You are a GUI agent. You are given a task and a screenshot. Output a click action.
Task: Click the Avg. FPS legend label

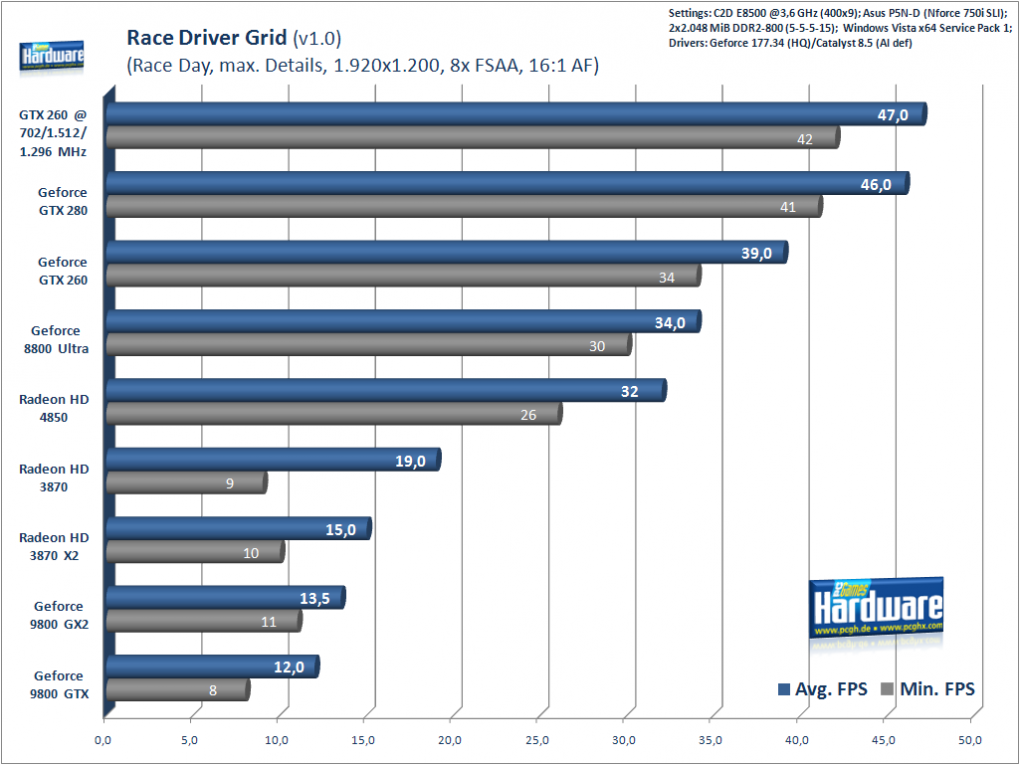tap(831, 690)
